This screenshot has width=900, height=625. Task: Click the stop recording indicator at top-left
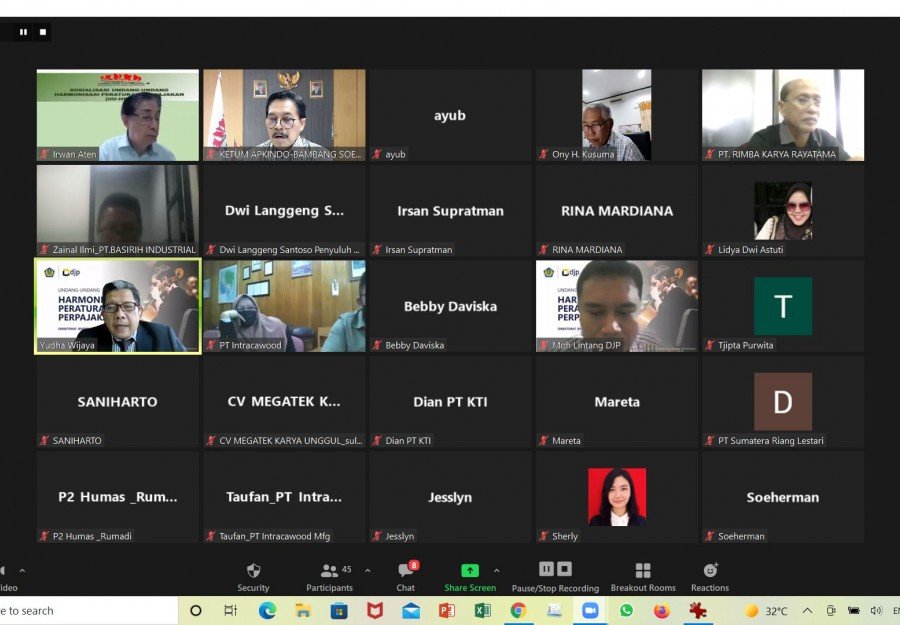click(x=43, y=32)
